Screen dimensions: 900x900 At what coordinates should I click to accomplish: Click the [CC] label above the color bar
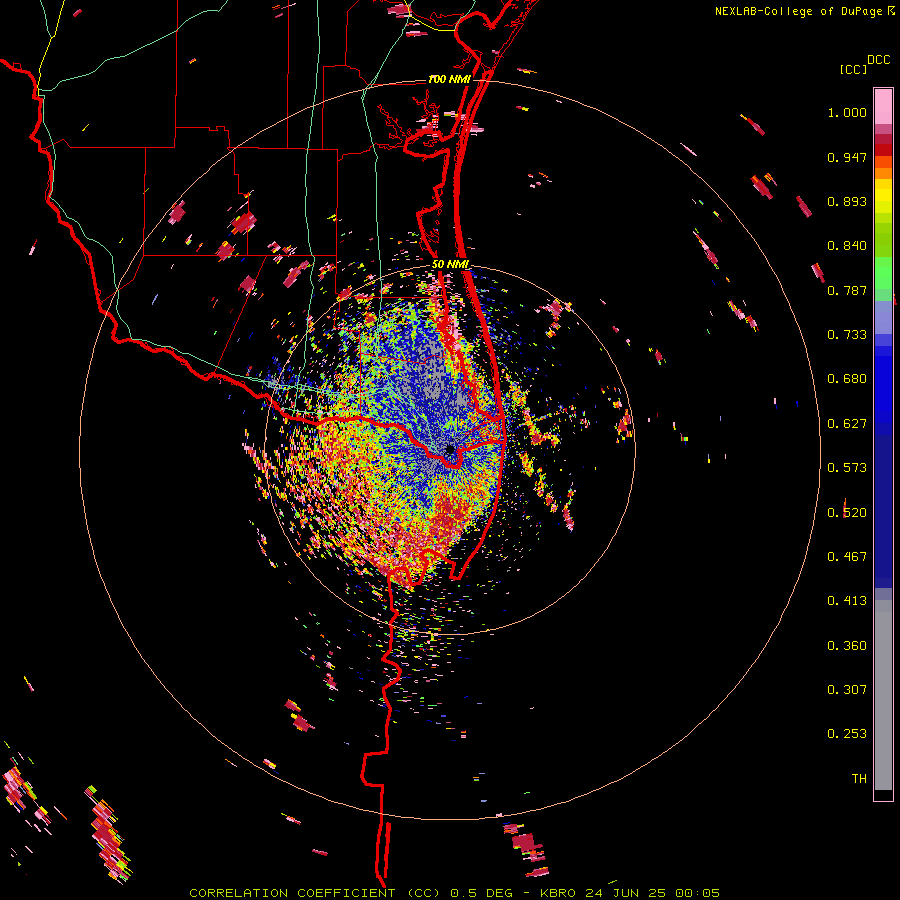pos(853,69)
